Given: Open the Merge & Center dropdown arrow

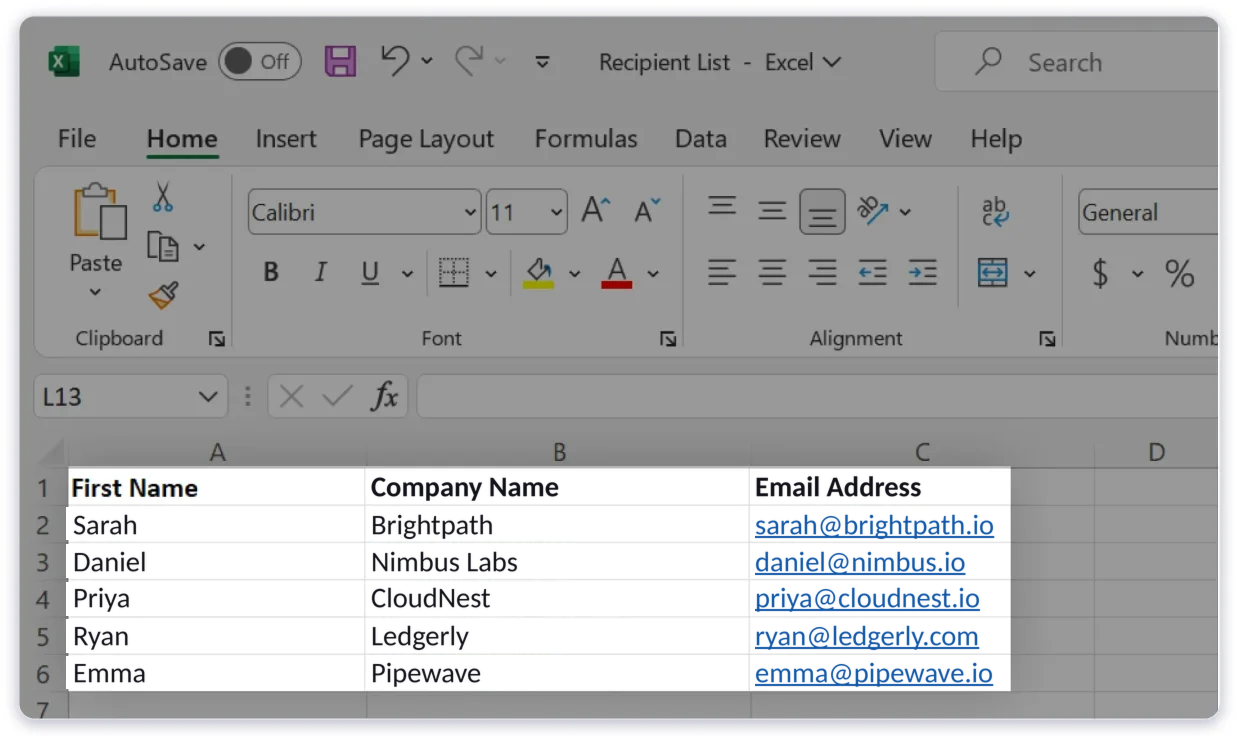Looking at the screenshot, I should coord(1029,274).
